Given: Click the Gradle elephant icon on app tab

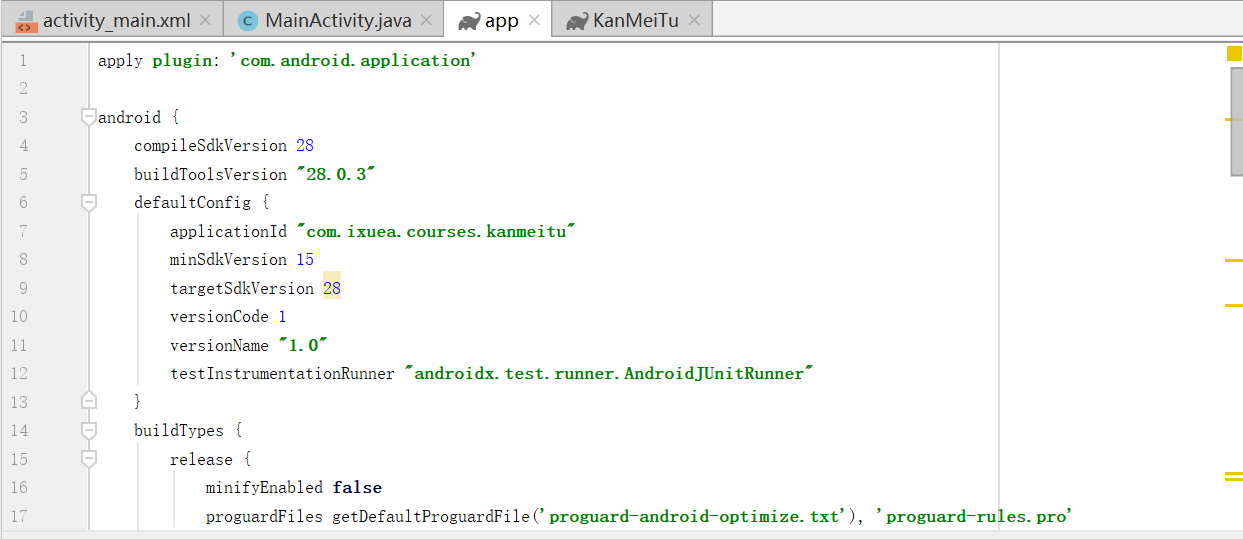Looking at the screenshot, I should point(468,21).
